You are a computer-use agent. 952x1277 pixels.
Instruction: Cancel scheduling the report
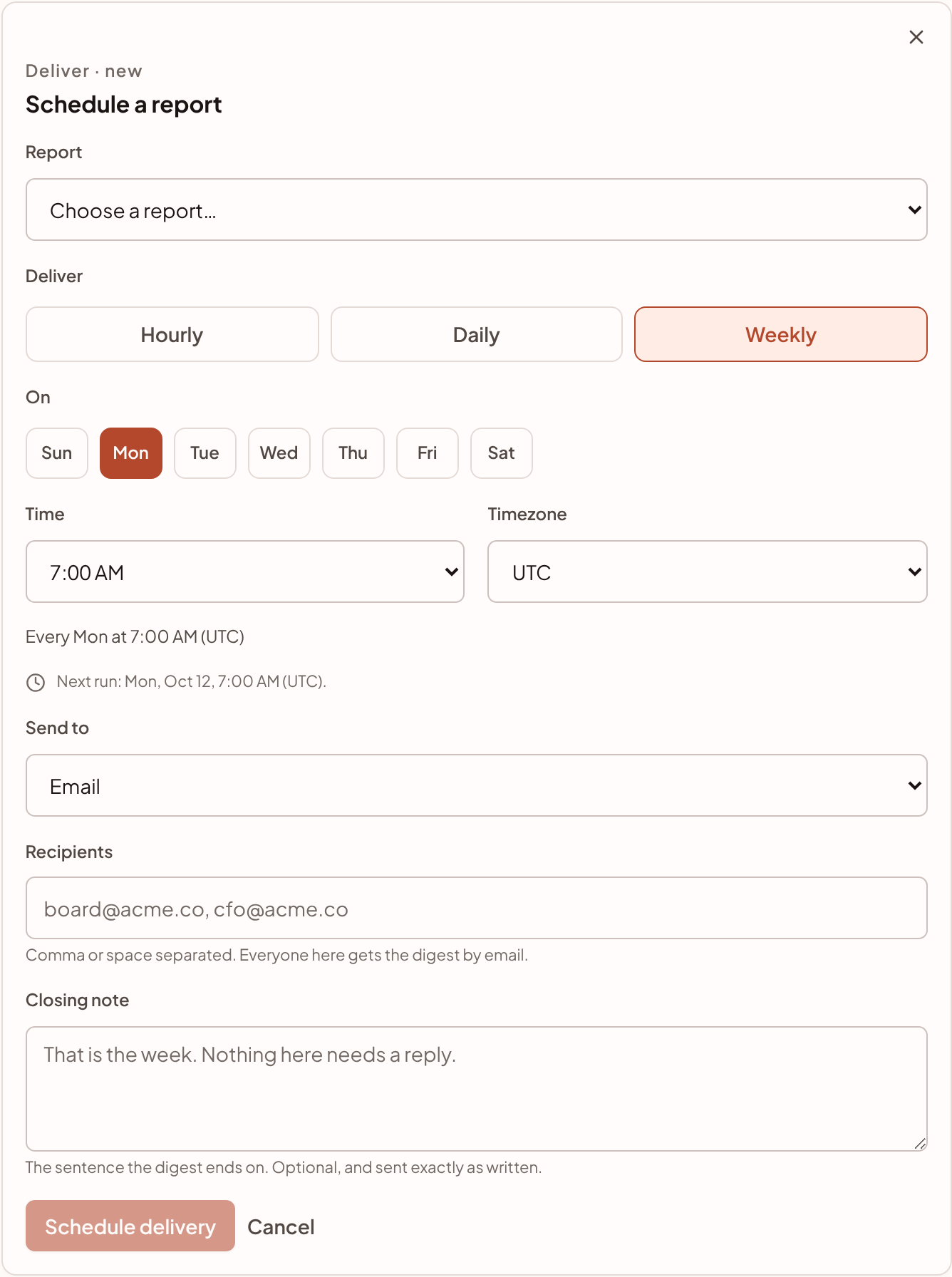click(x=281, y=1227)
